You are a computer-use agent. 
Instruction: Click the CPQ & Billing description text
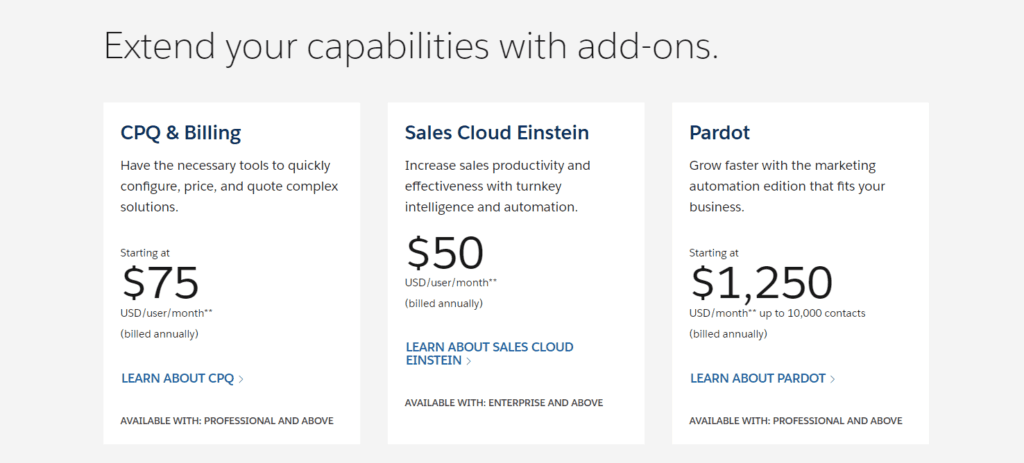pyautogui.click(x=229, y=186)
